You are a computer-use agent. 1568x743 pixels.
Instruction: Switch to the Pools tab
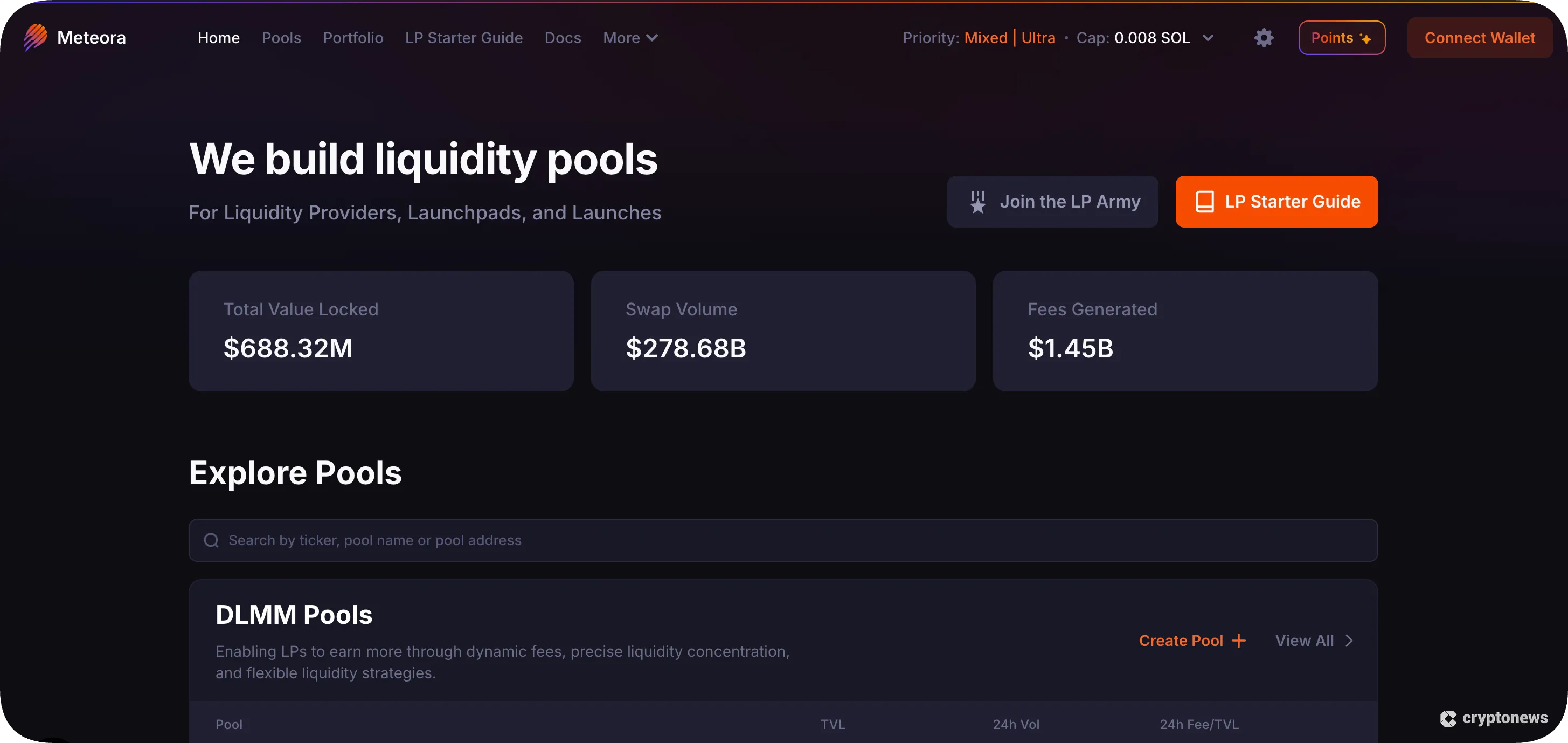tap(281, 37)
